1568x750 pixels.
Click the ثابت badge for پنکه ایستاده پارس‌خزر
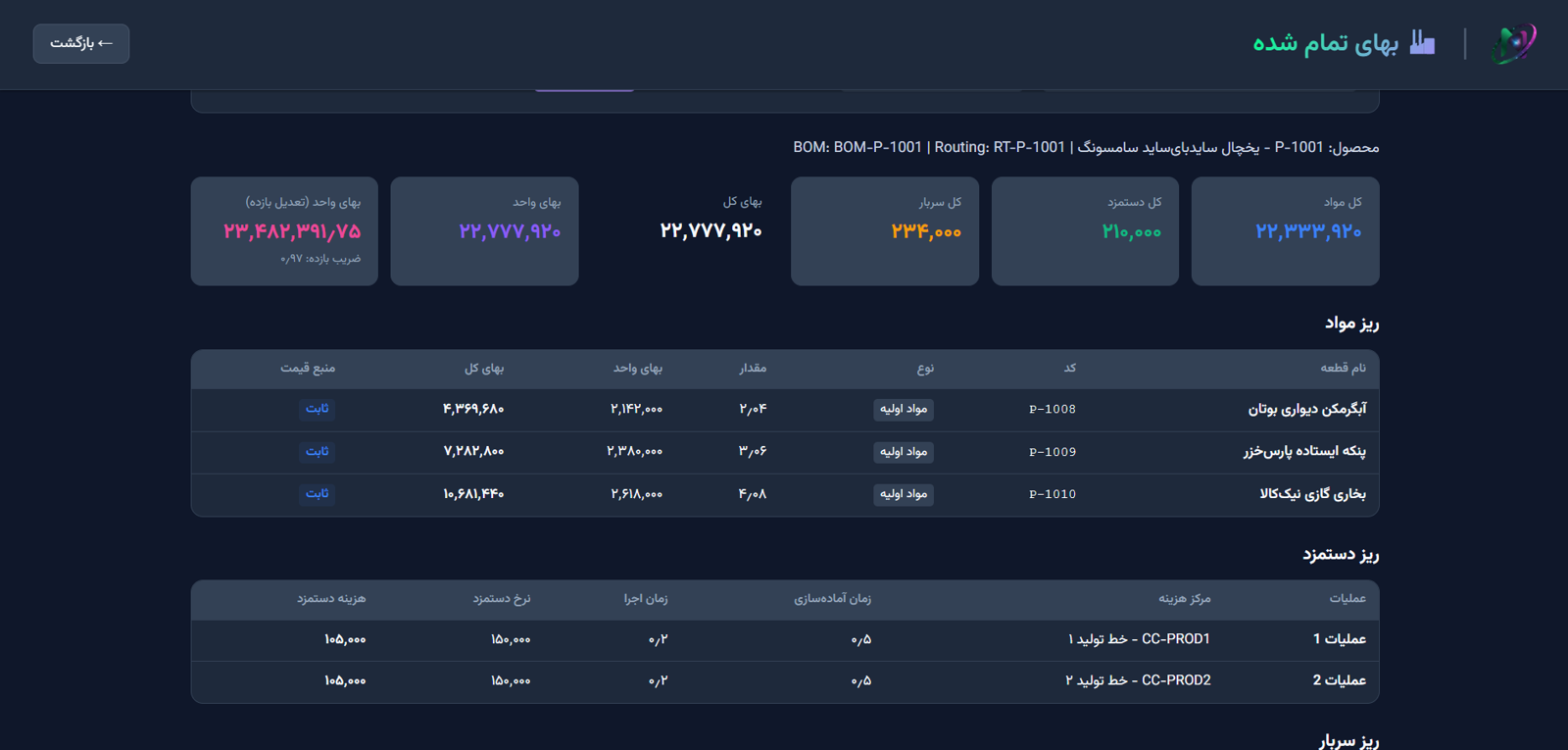point(317,452)
